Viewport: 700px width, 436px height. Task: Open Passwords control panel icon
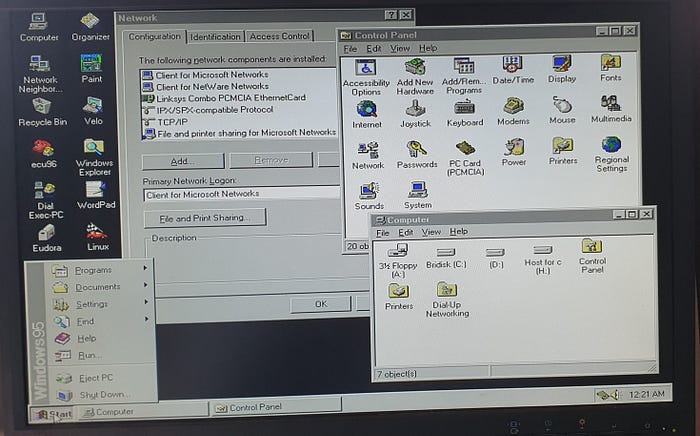pos(417,155)
